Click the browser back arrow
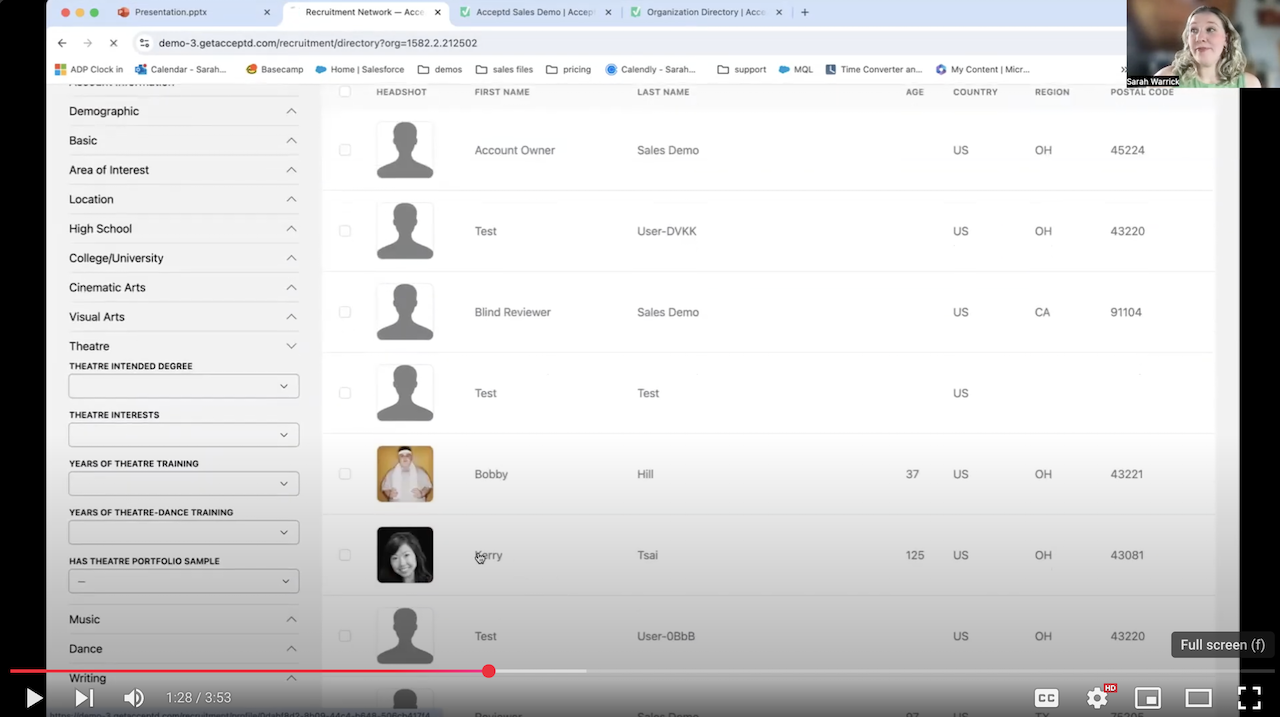Image resolution: width=1280 pixels, height=717 pixels. [x=62, y=43]
